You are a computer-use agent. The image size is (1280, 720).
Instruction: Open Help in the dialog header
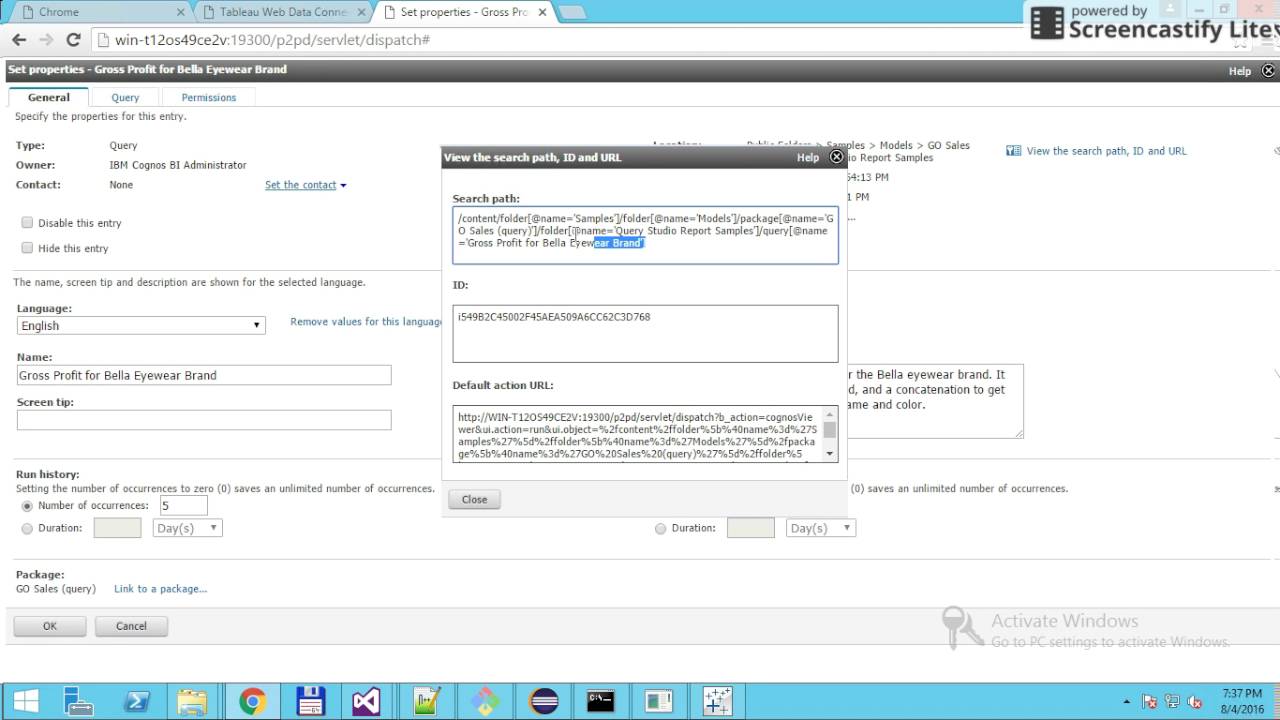coord(808,157)
